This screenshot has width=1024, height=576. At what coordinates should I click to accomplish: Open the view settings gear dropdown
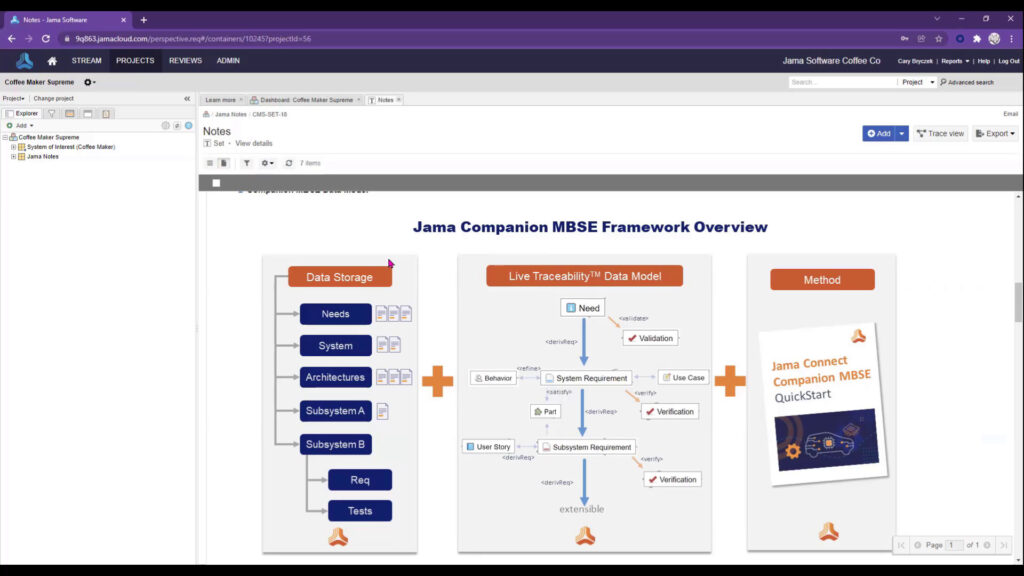point(267,163)
